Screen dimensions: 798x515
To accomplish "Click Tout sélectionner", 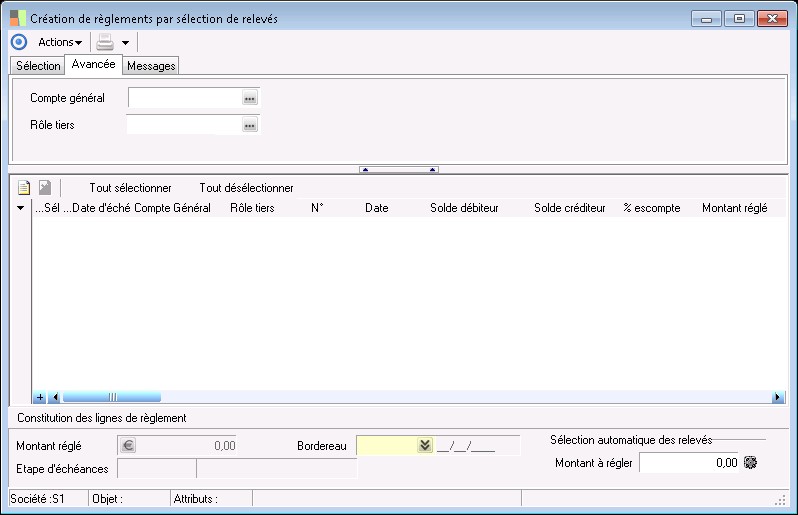I will click(130, 188).
